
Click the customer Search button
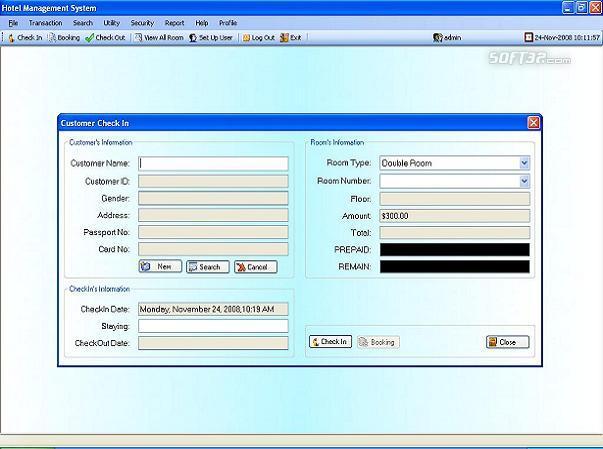(x=208, y=266)
